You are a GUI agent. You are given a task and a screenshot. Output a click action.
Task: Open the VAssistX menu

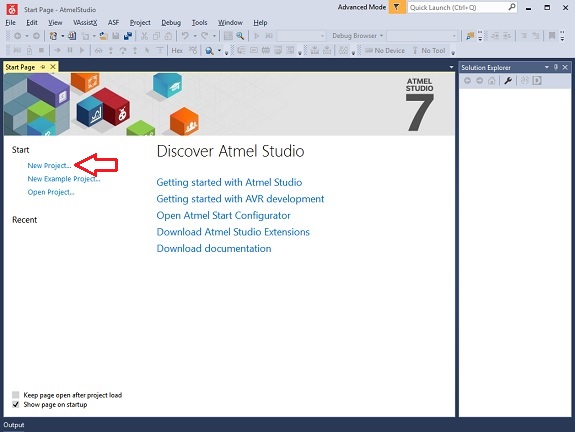click(85, 22)
